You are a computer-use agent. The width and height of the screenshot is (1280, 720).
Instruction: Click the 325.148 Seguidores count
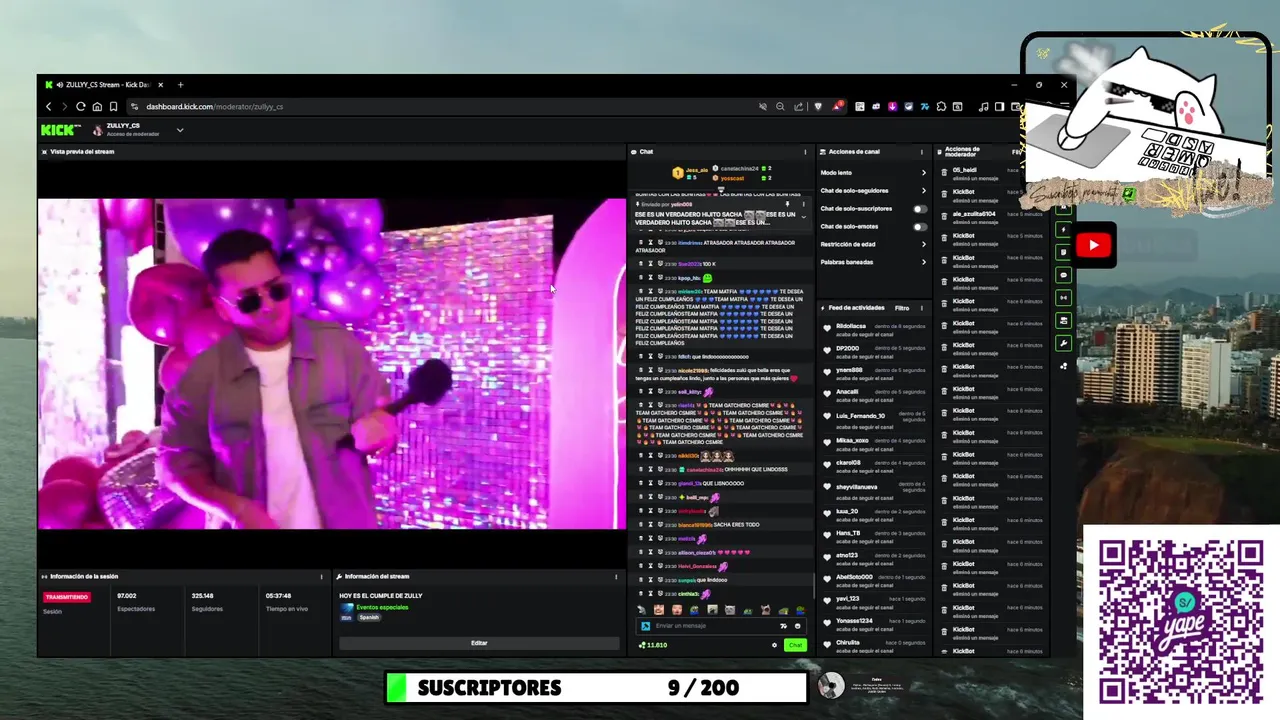pos(202,596)
